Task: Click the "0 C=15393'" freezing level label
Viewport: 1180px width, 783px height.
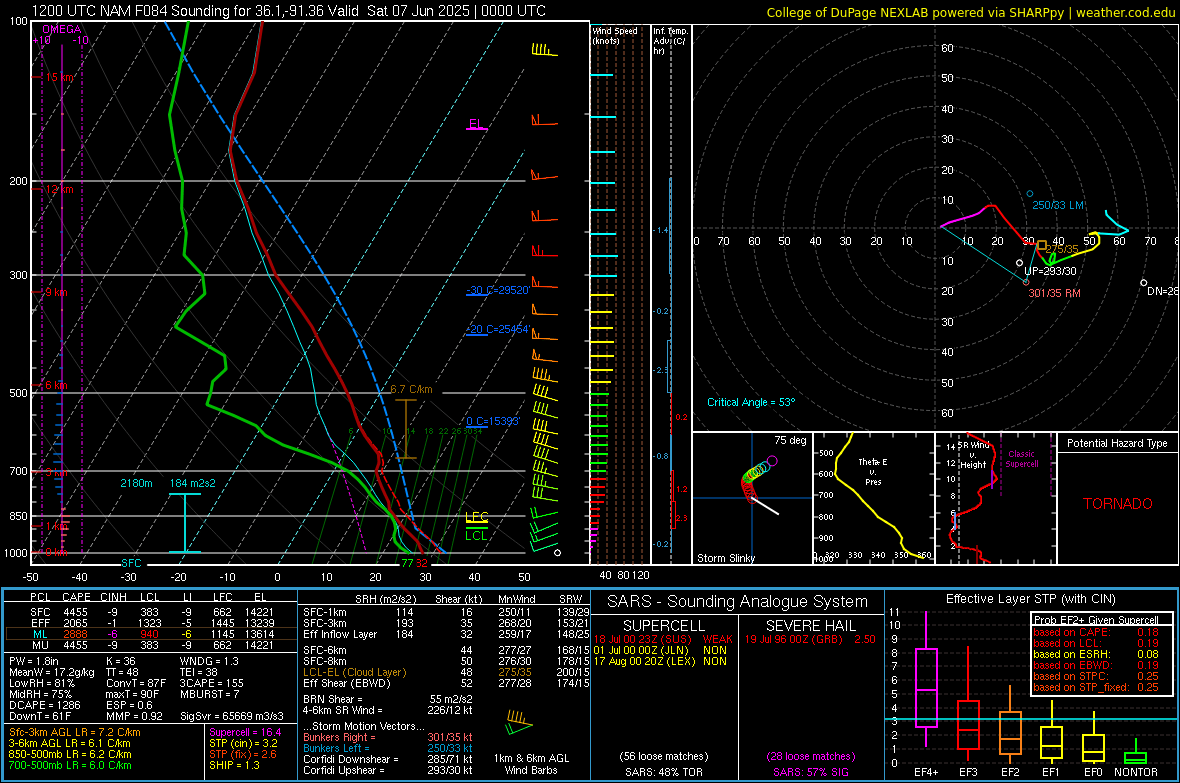Action: pyautogui.click(x=493, y=421)
